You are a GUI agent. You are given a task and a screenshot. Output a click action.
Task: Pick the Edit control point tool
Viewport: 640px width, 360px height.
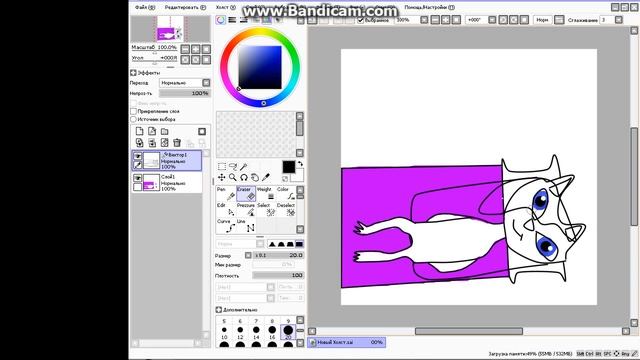pos(226,210)
